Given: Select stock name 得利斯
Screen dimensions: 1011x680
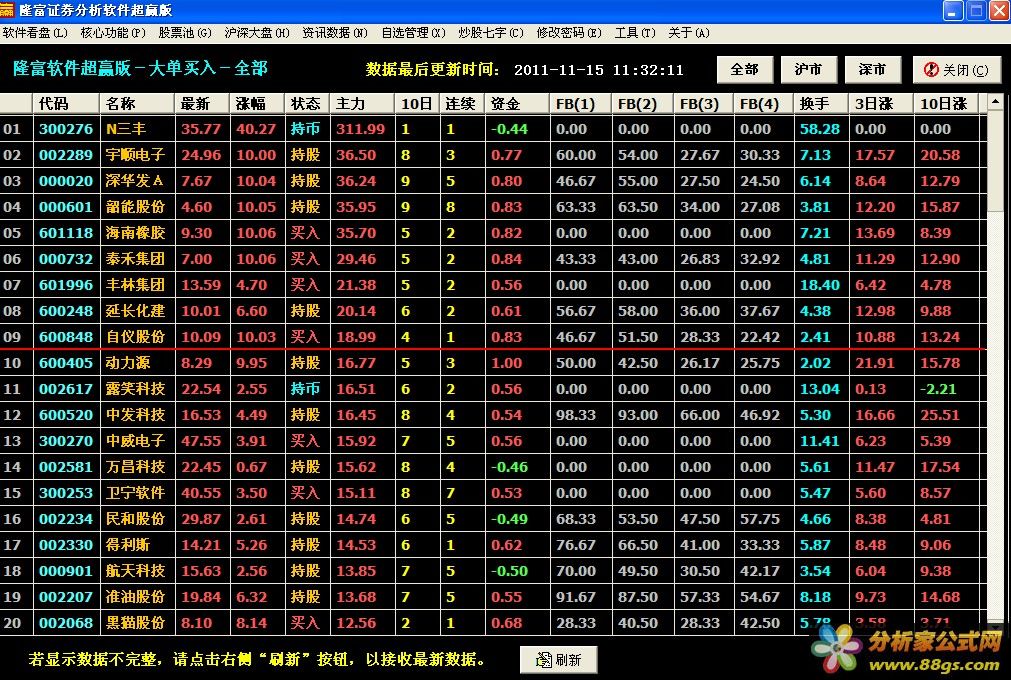Looking at the screenshot, I should [x=128, y=545].
